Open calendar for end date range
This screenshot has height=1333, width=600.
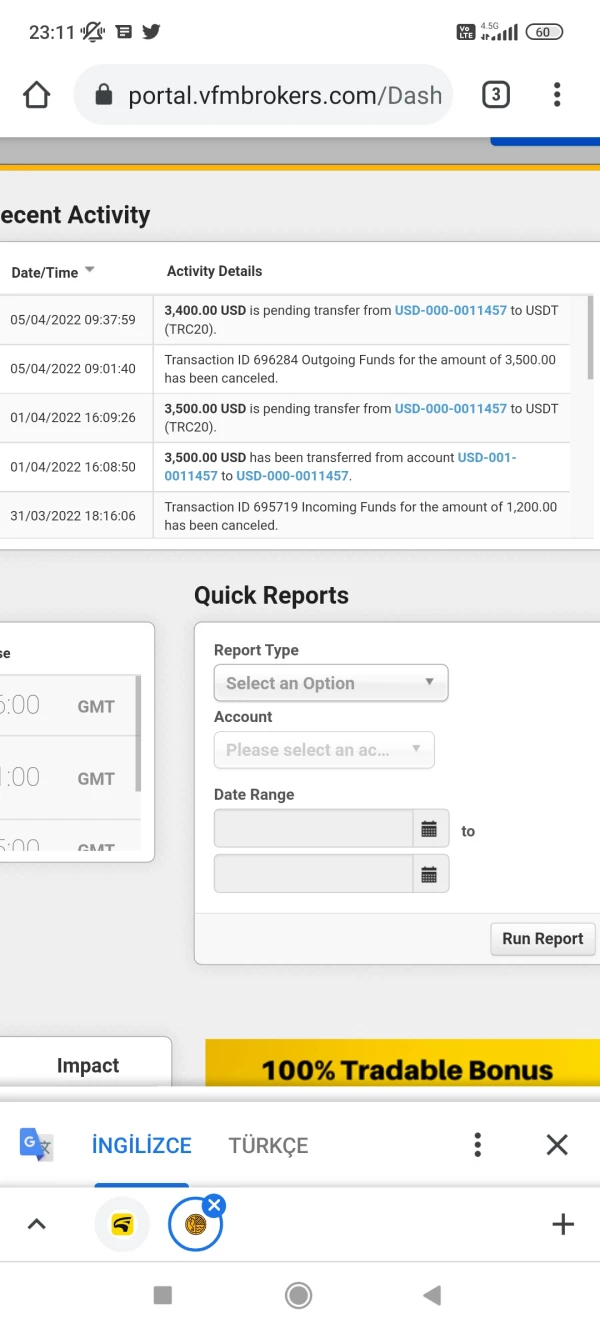pos(430,875)
